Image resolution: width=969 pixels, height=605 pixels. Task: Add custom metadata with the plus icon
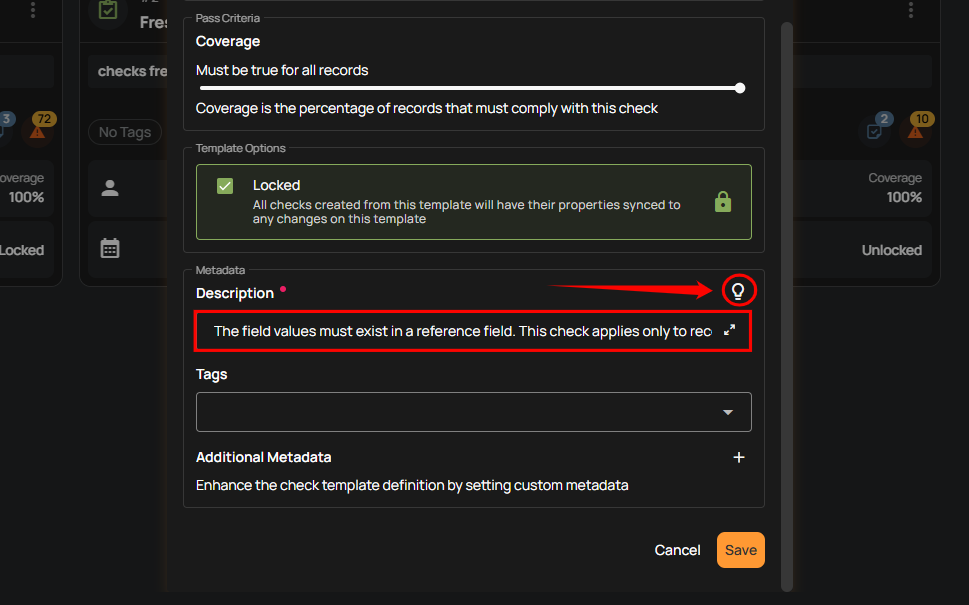(739, 457)
